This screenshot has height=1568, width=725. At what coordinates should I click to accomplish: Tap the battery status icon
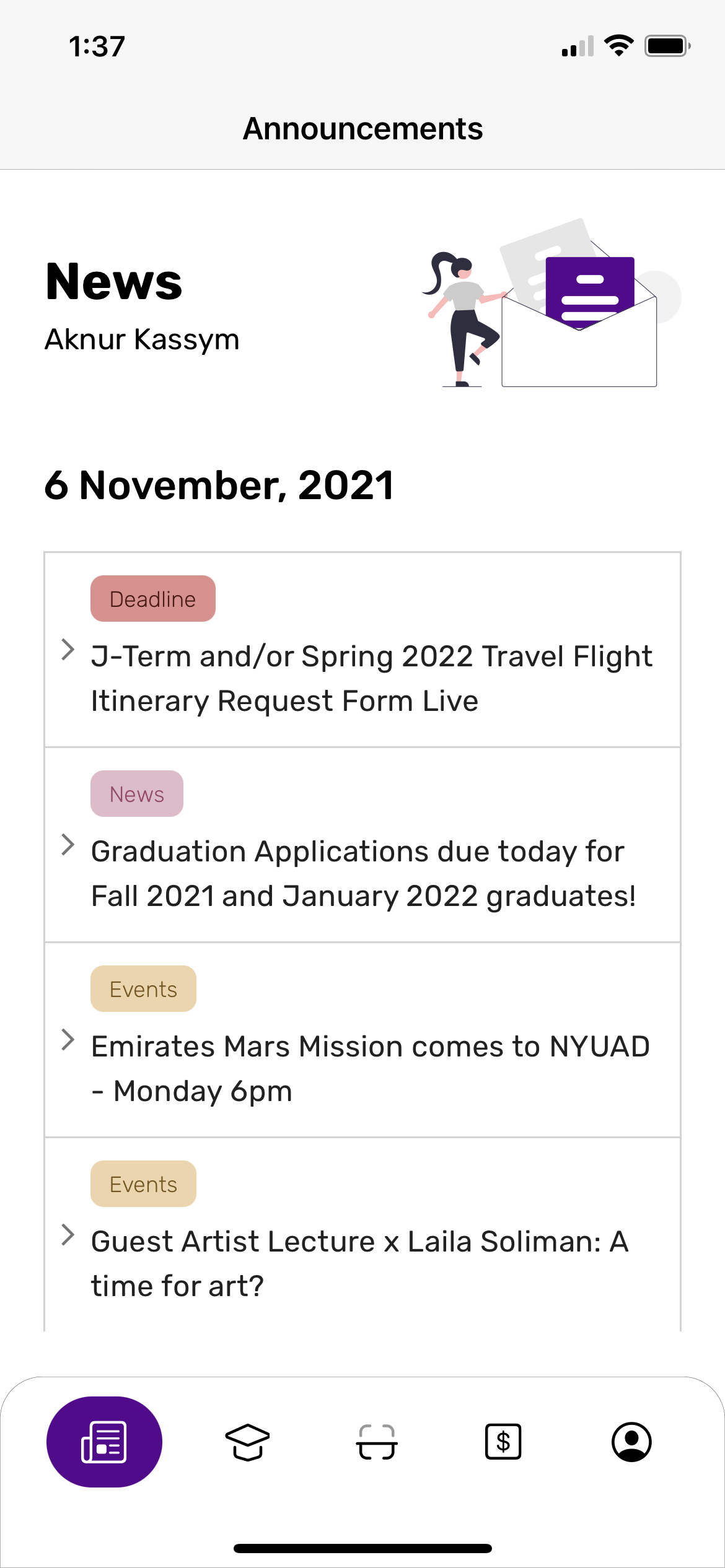tap(667, 46)
